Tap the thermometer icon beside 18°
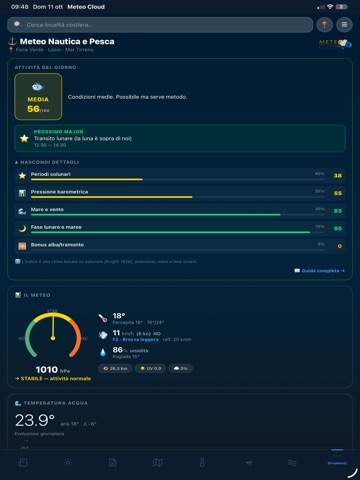This screenshot has height=480, width=360. (x=103, y=318)
